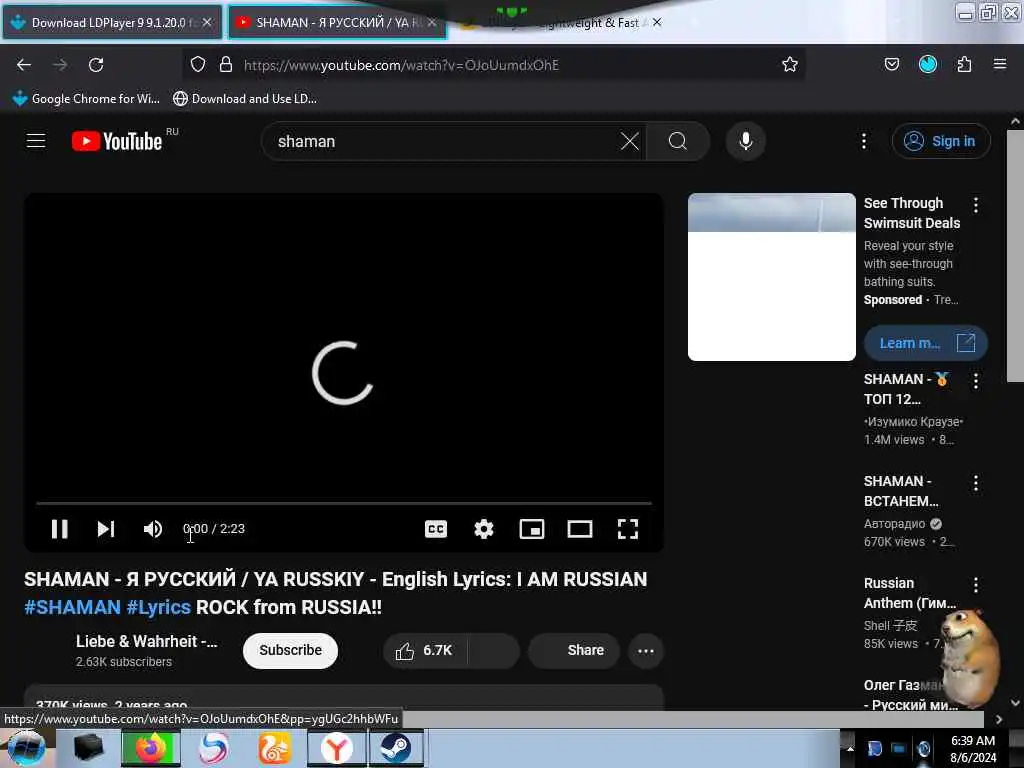The width and height of the screenshot is (1024, 768).
Task: Open options for See Through Swimsuit ad
Action: [976, 205]
